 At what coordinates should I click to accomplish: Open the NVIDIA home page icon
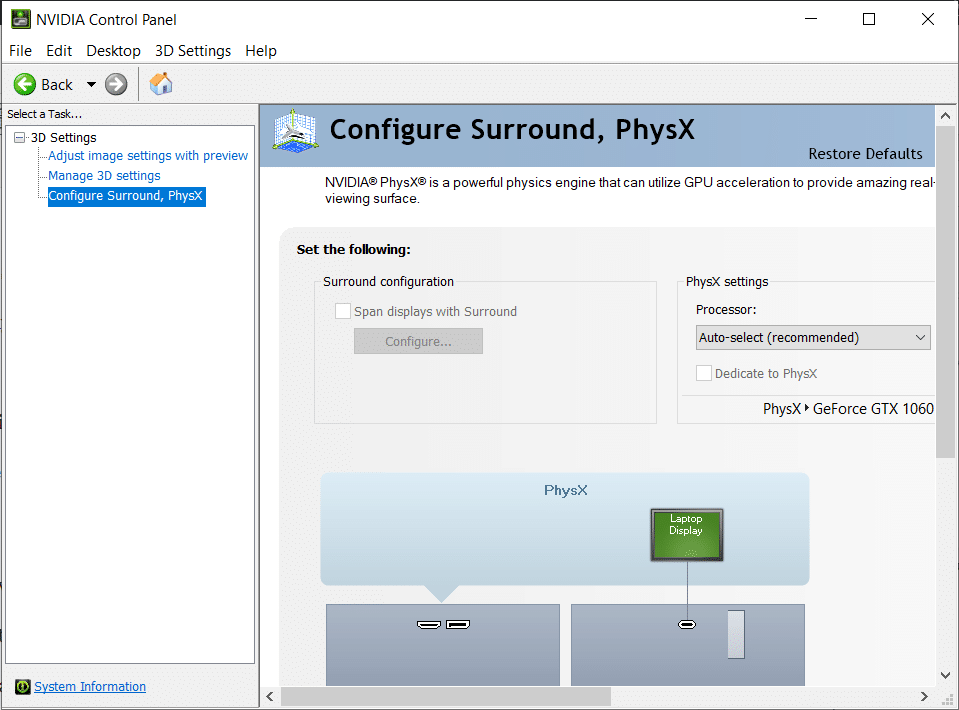pyautogui.click(x=160, y=84)
